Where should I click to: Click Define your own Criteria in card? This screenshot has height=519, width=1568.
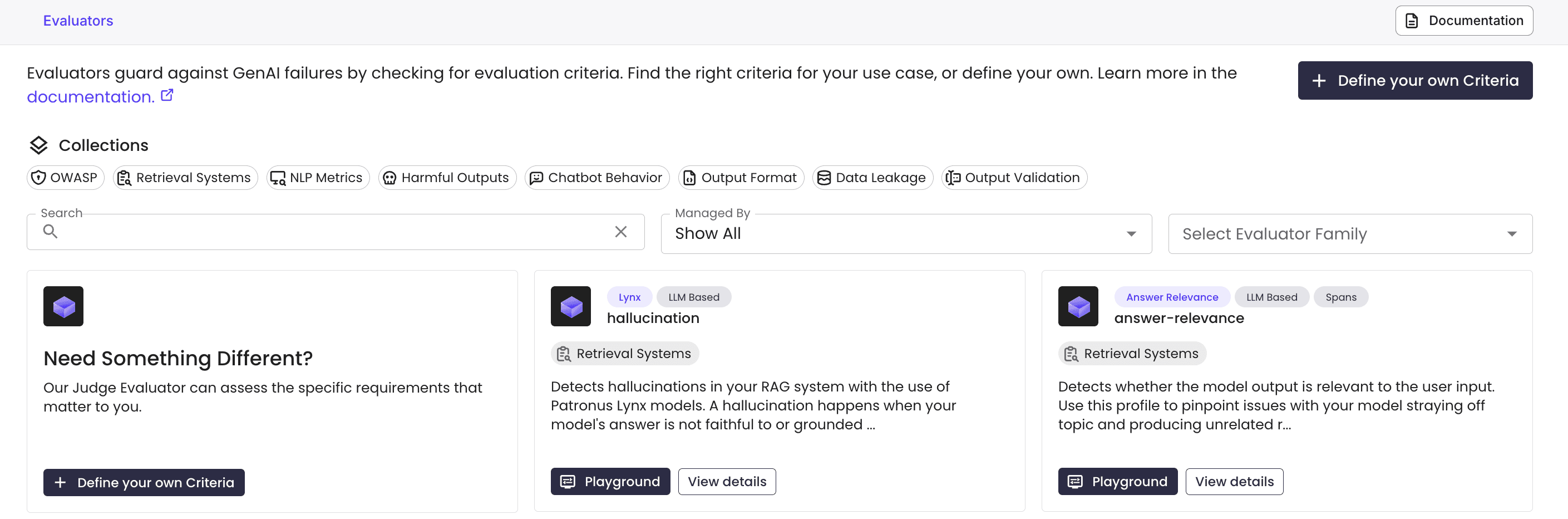pos(144,482)
